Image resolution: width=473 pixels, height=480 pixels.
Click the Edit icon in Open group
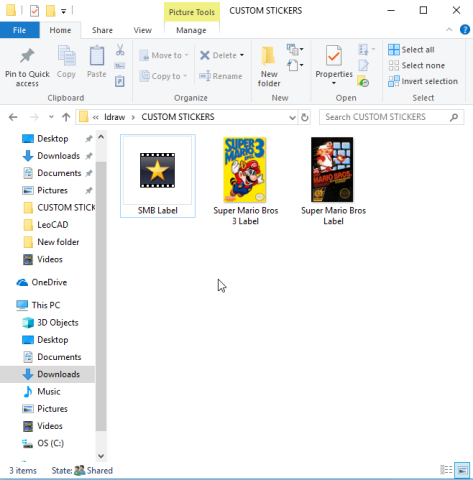363,65
